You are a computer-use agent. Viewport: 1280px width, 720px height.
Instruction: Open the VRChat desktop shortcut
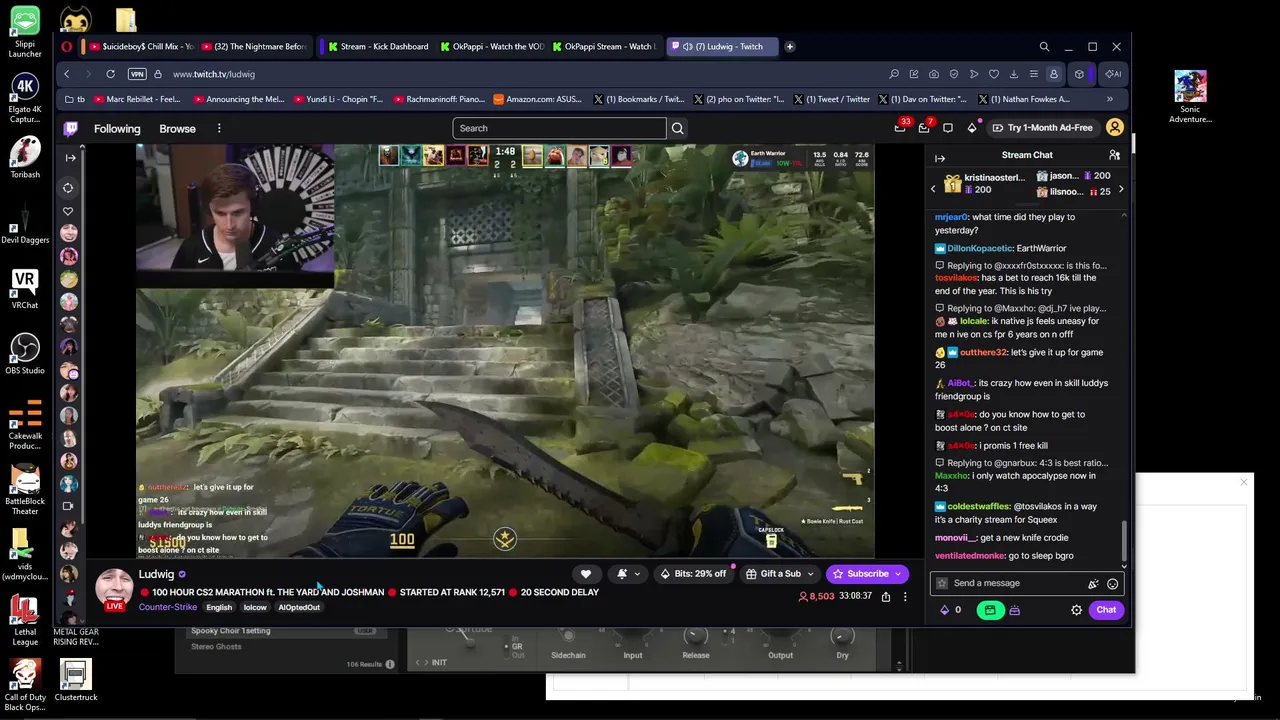click(x=25, y=288)
